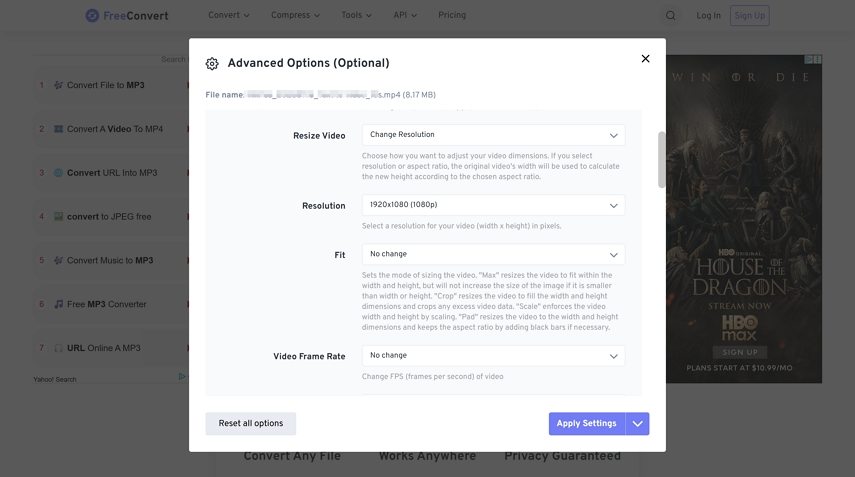This screenshot has width=855, height=477.
Task: Click the House of the Dragon ad
Action: click(744, 219)
